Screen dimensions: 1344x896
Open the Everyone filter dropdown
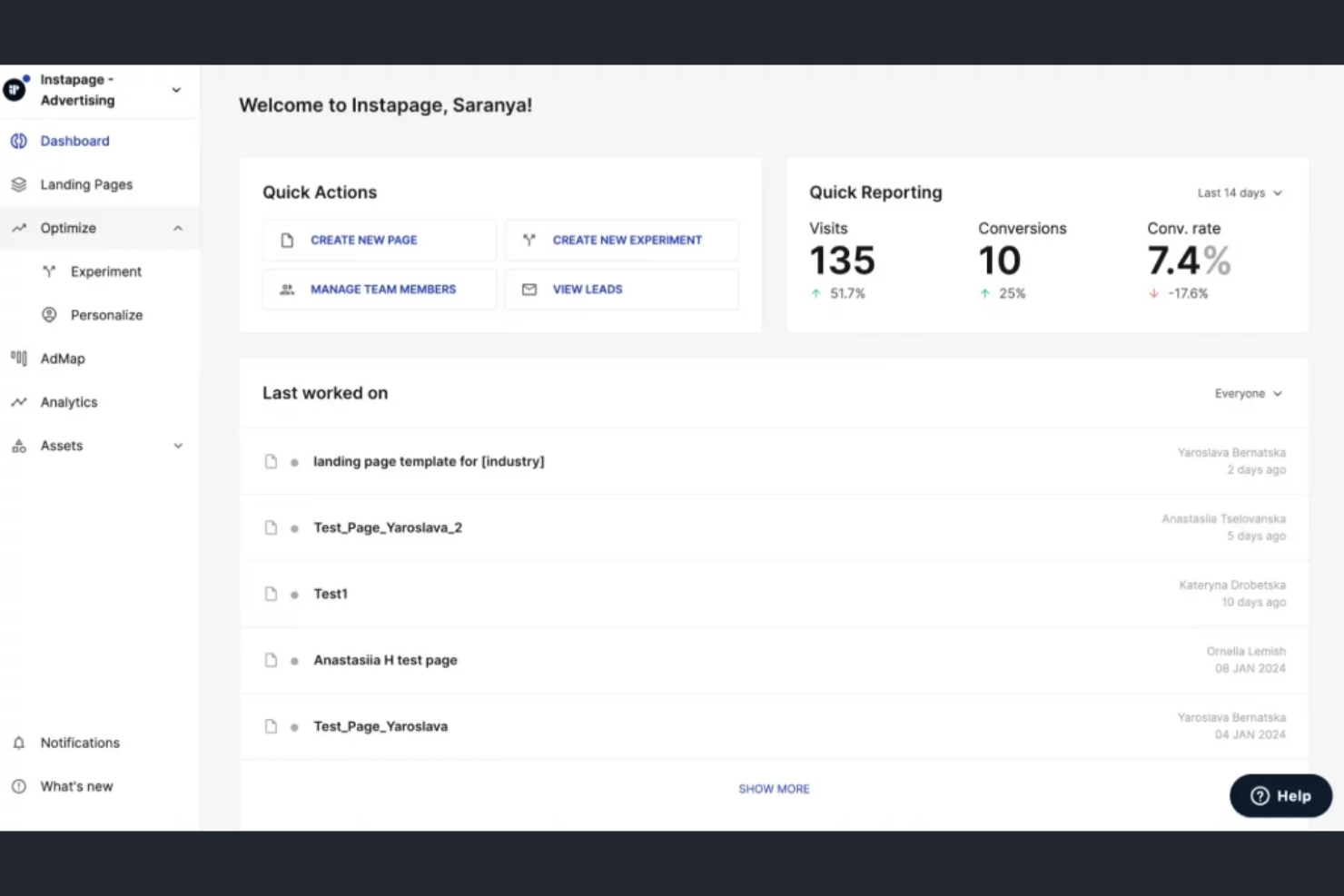click(x=1248, y=393)
